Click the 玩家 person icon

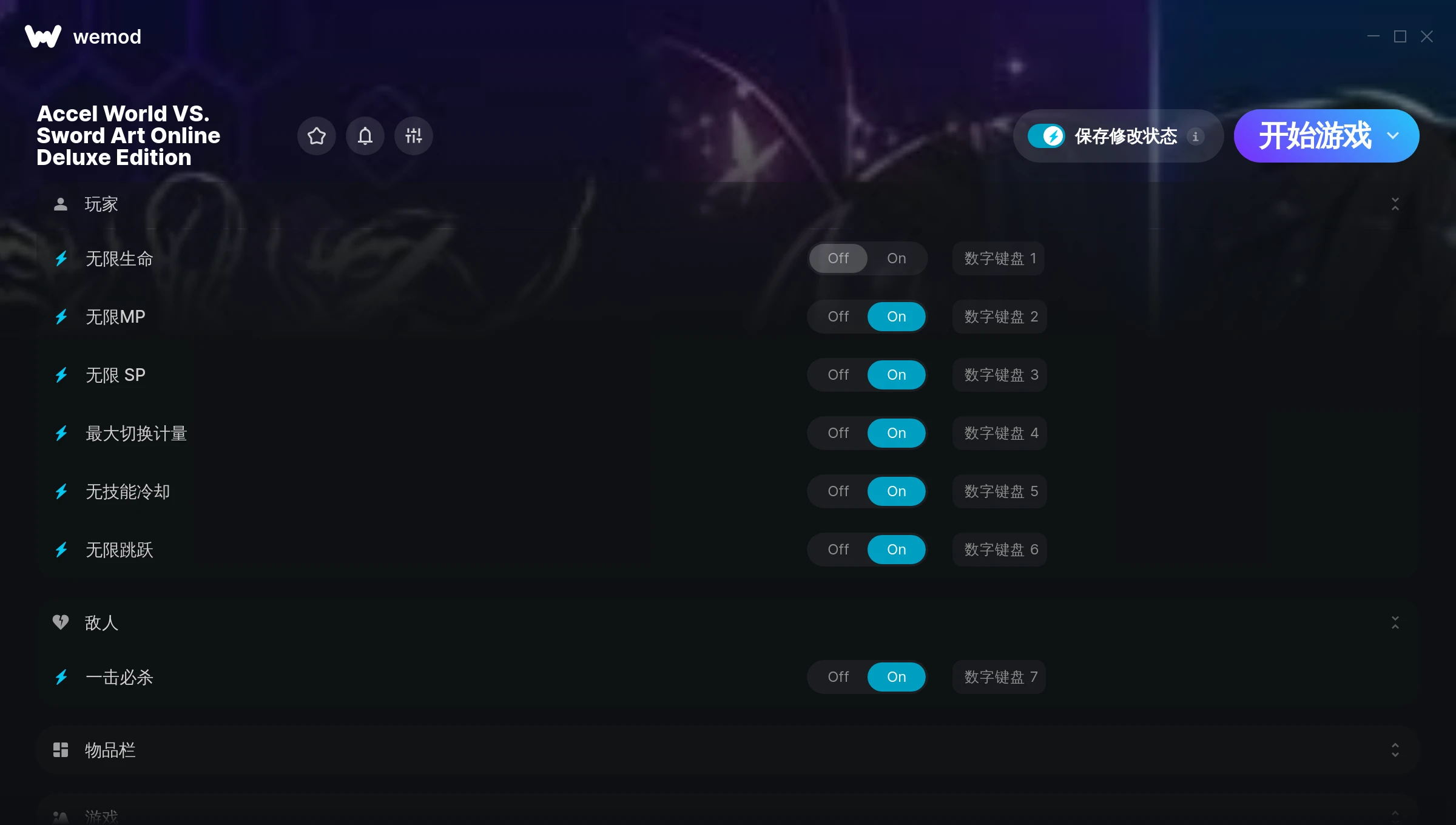[x=61, y=204]
